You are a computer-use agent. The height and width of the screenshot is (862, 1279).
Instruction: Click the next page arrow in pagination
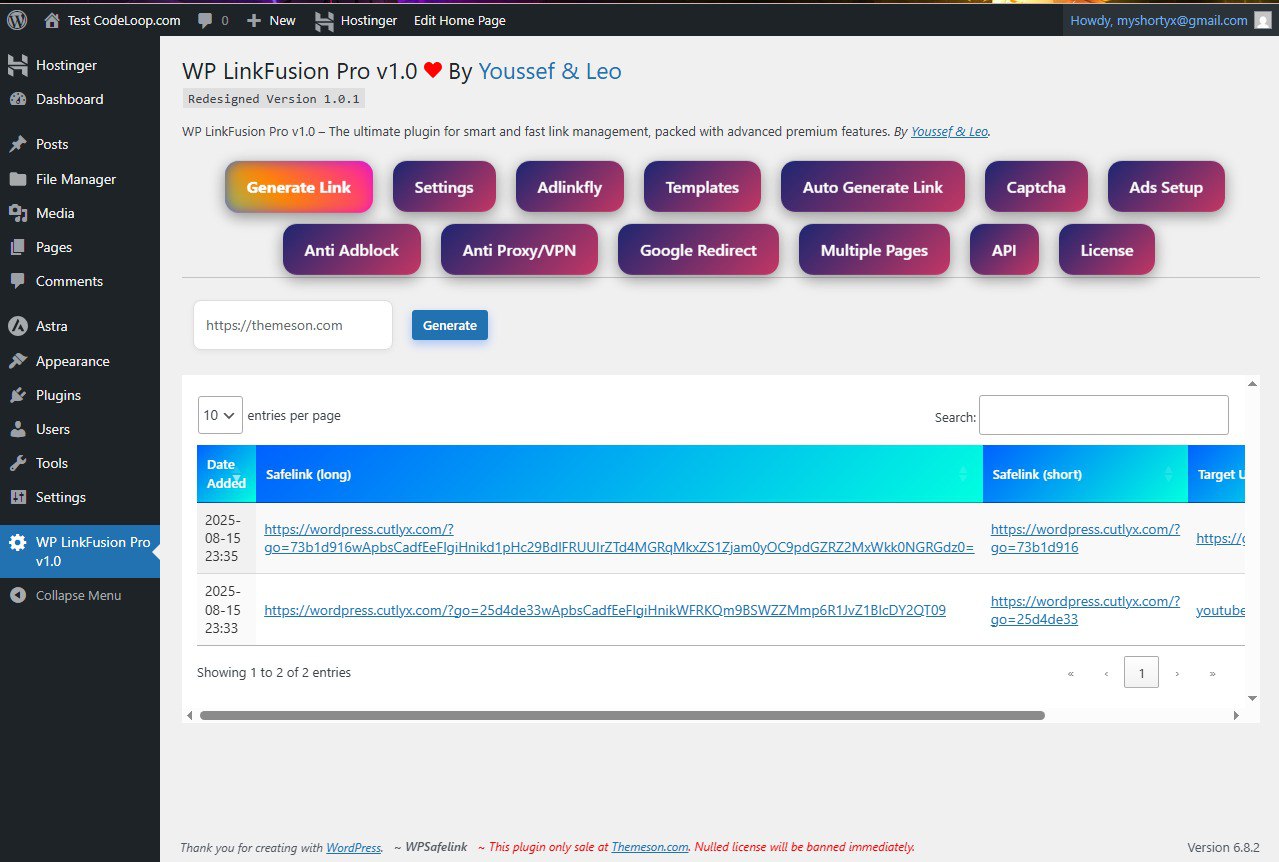coord(1177,673)
